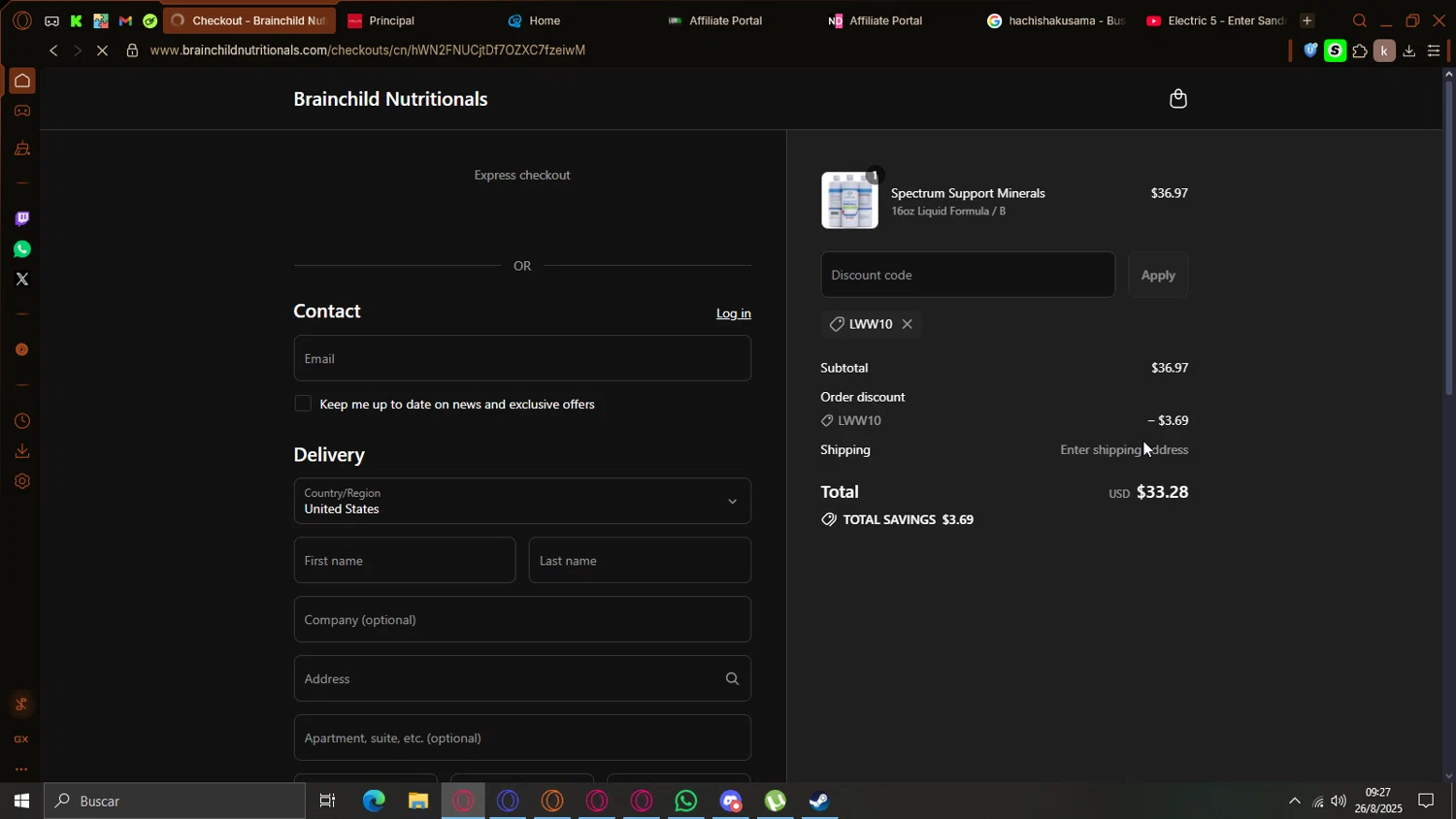View site security lock info
Screen dimensions: 1456x819
tap(132, 50)
